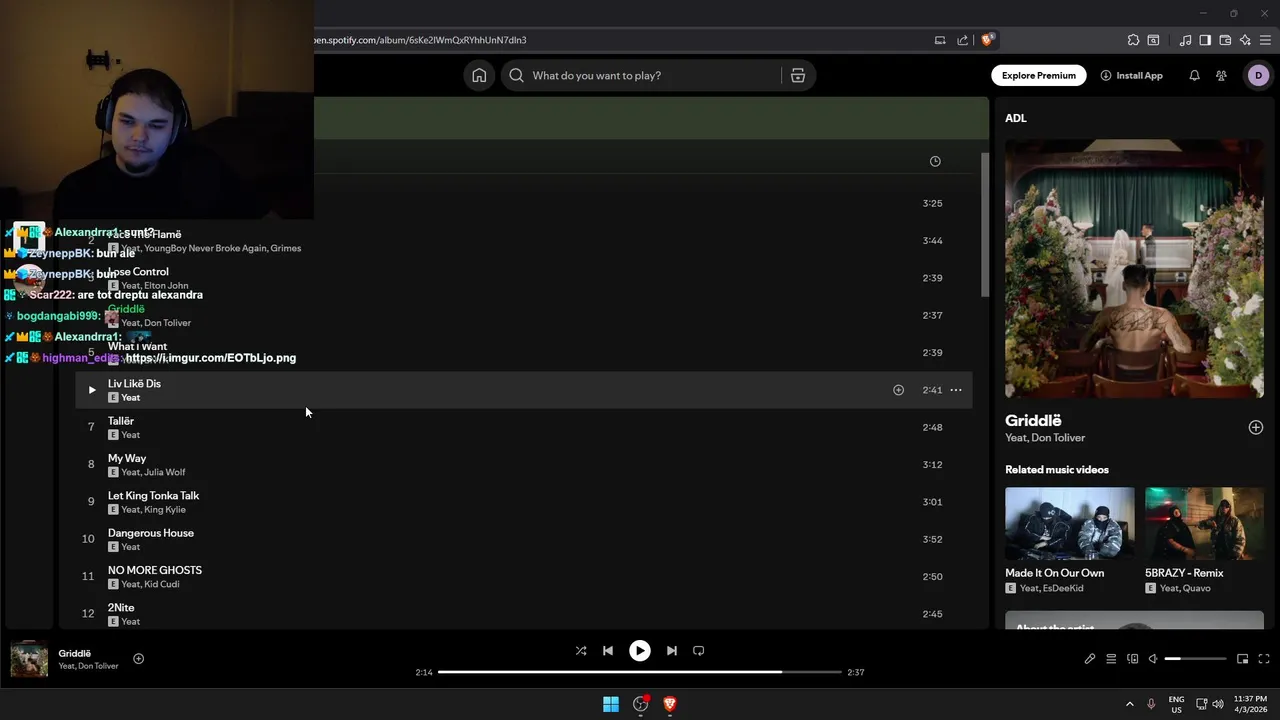Click now playing cover art in player bar
This screenshot has height=720, width=1280.
pyautogui.click(x=29, y=659)
